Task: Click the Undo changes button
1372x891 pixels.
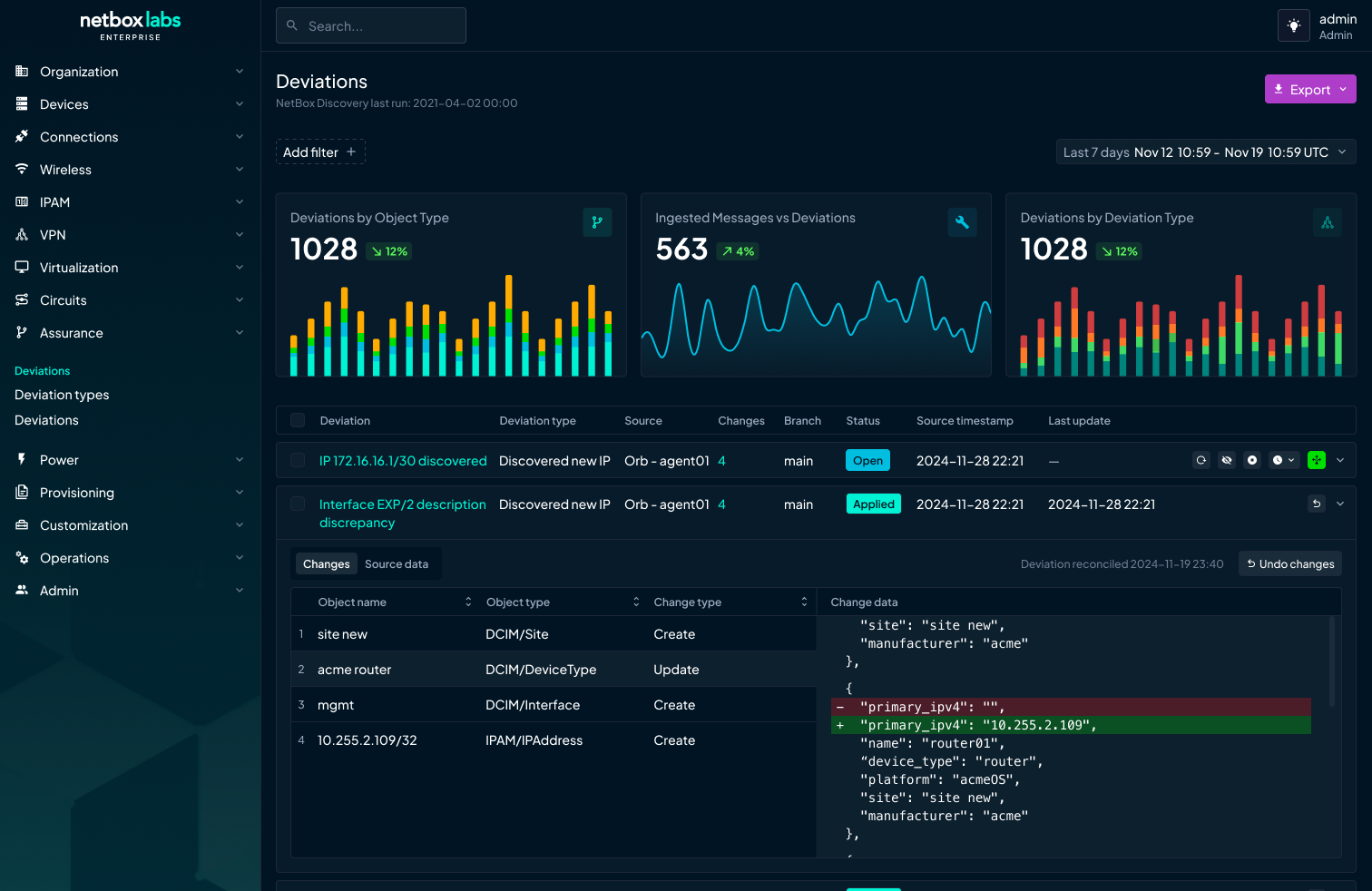Action: click(1290, 564)
